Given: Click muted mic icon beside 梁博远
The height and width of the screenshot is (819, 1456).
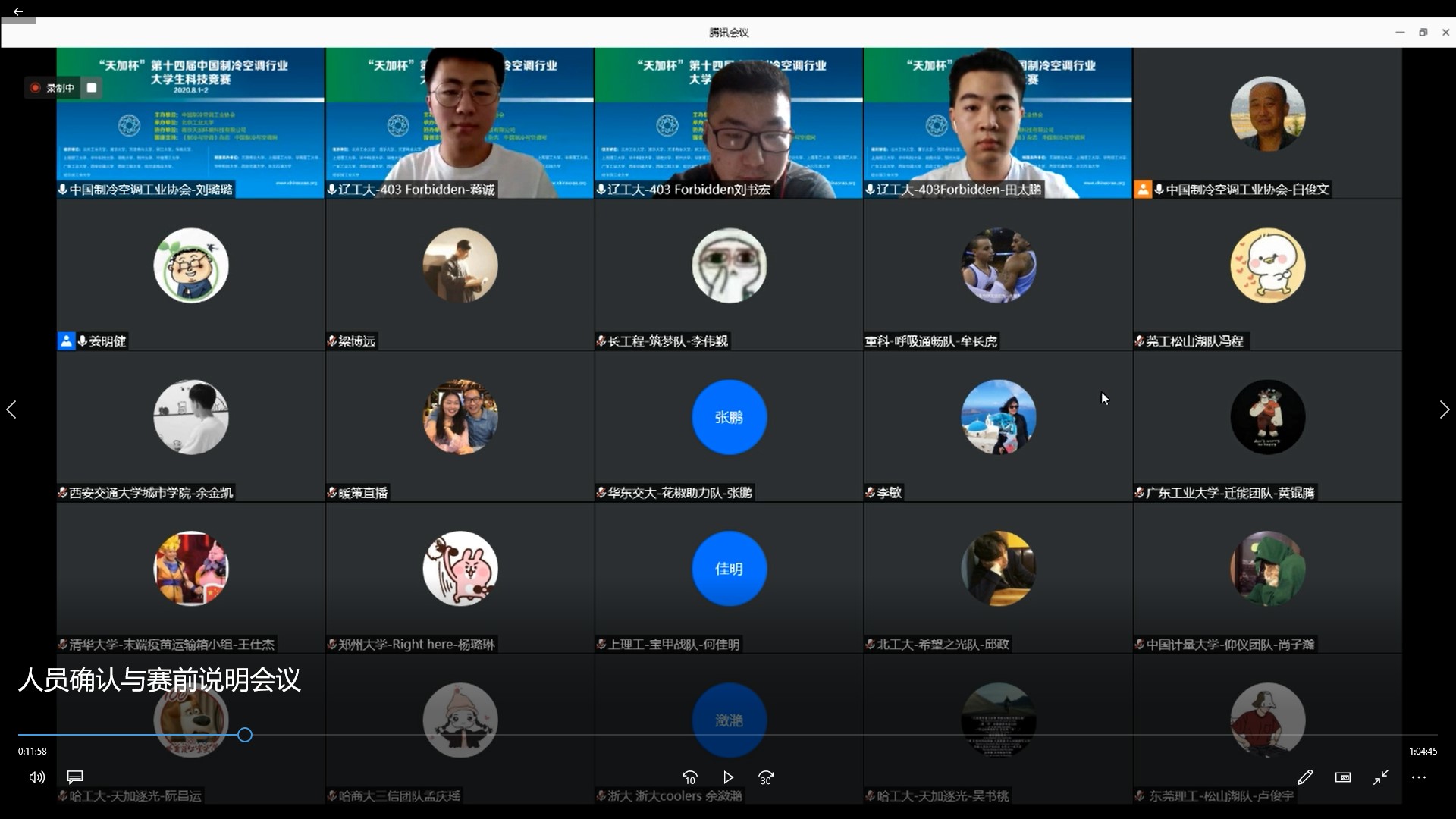Looking at the screenshot, I should coord(331,341).
